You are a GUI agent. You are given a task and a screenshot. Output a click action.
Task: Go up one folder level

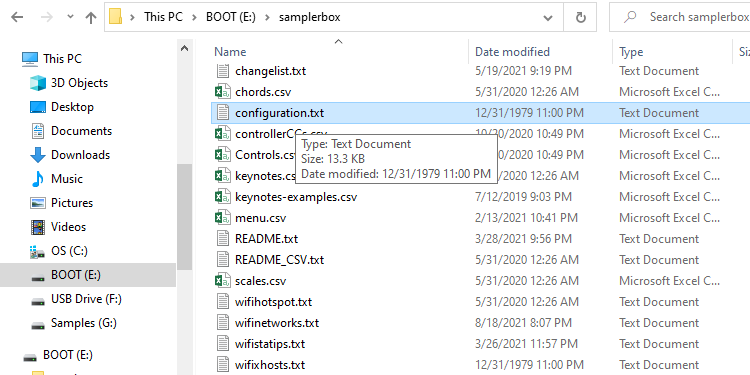click(90, 18)
